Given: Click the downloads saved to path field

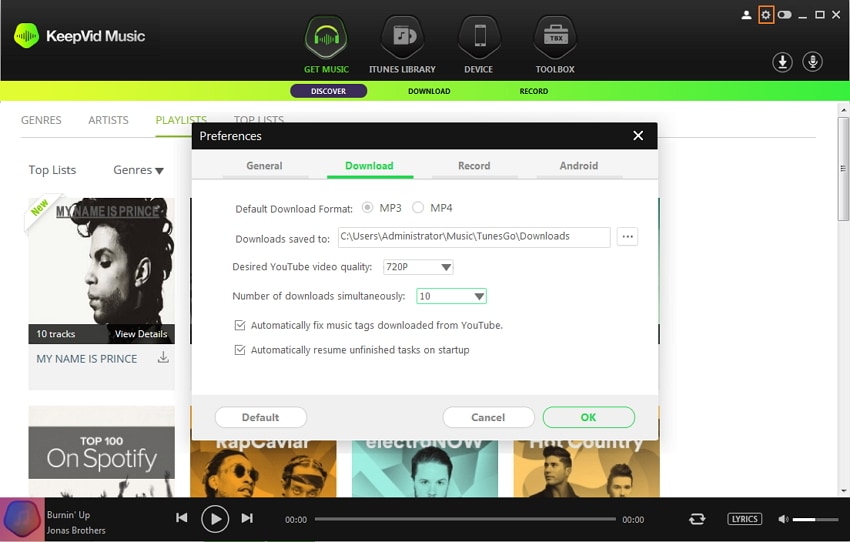Looking at the screenshot, I should tap(474, 237).
